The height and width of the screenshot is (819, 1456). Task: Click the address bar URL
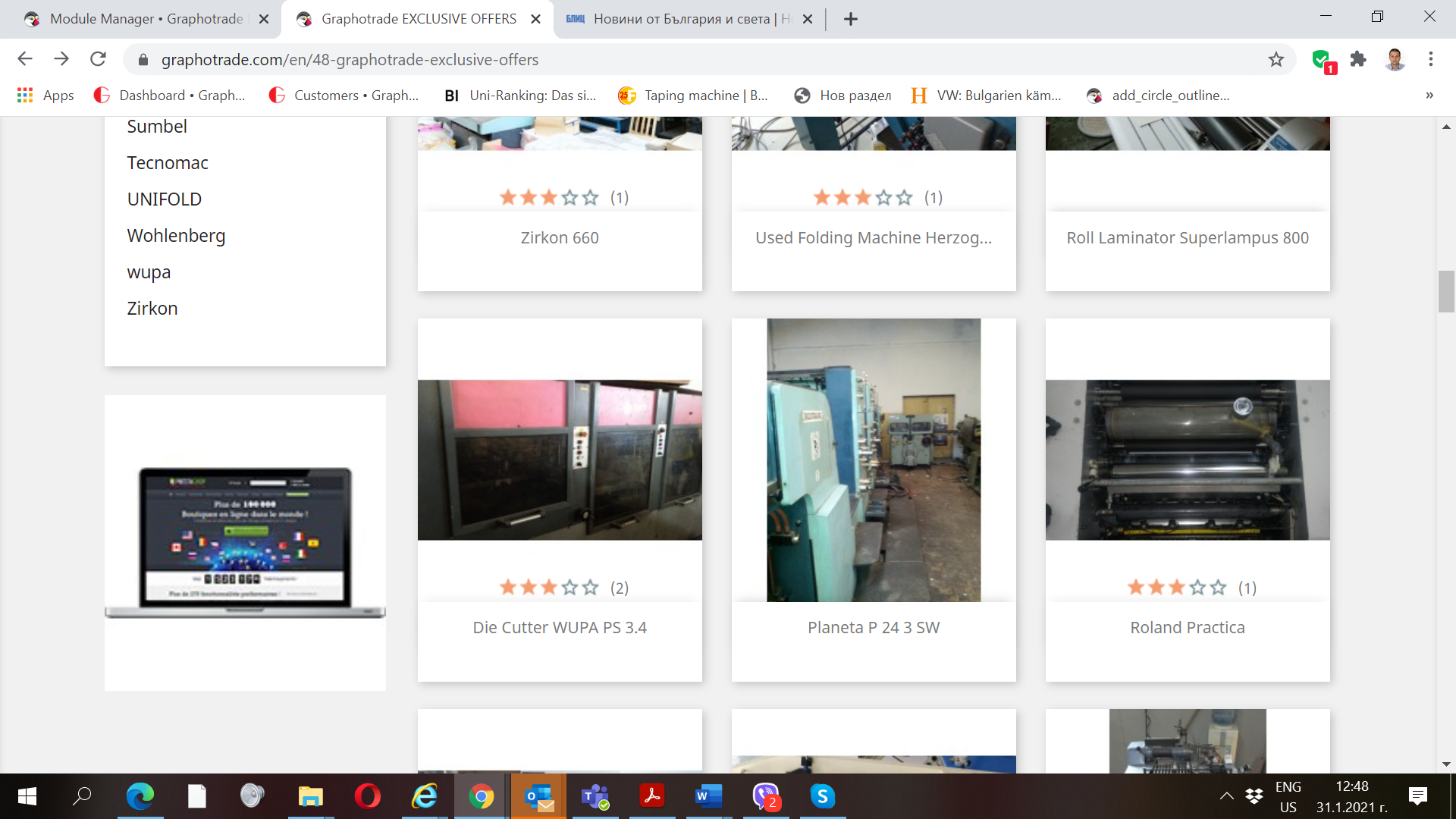350,60
